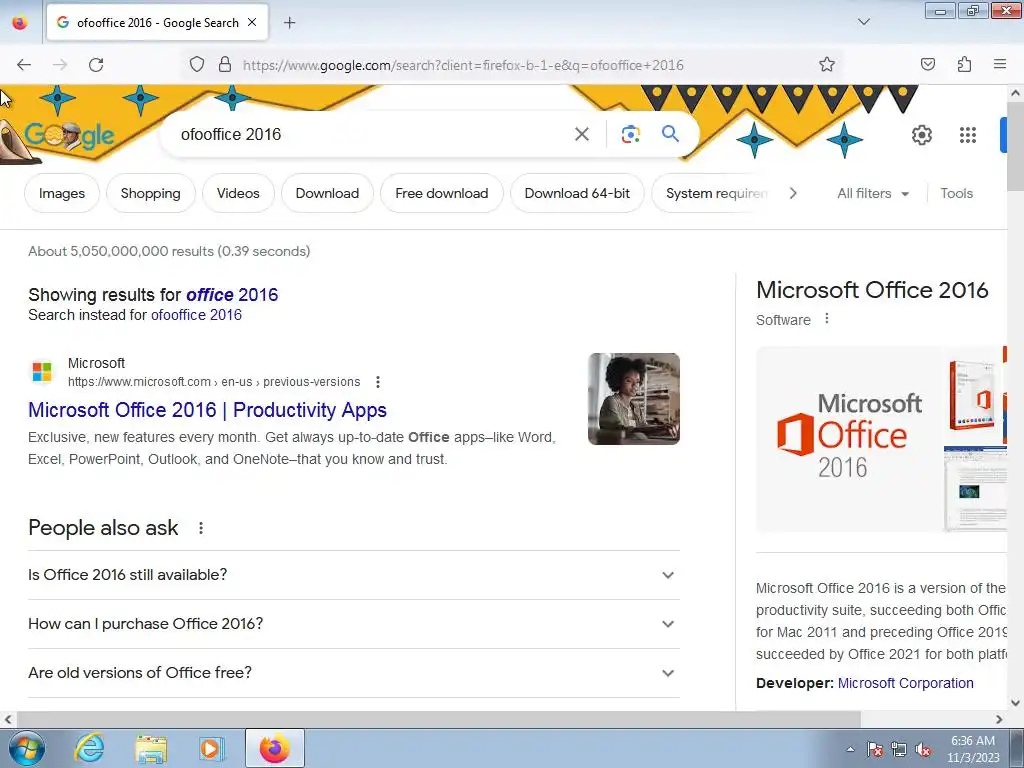Clear the search box with the X icon

tap(582, 135)
